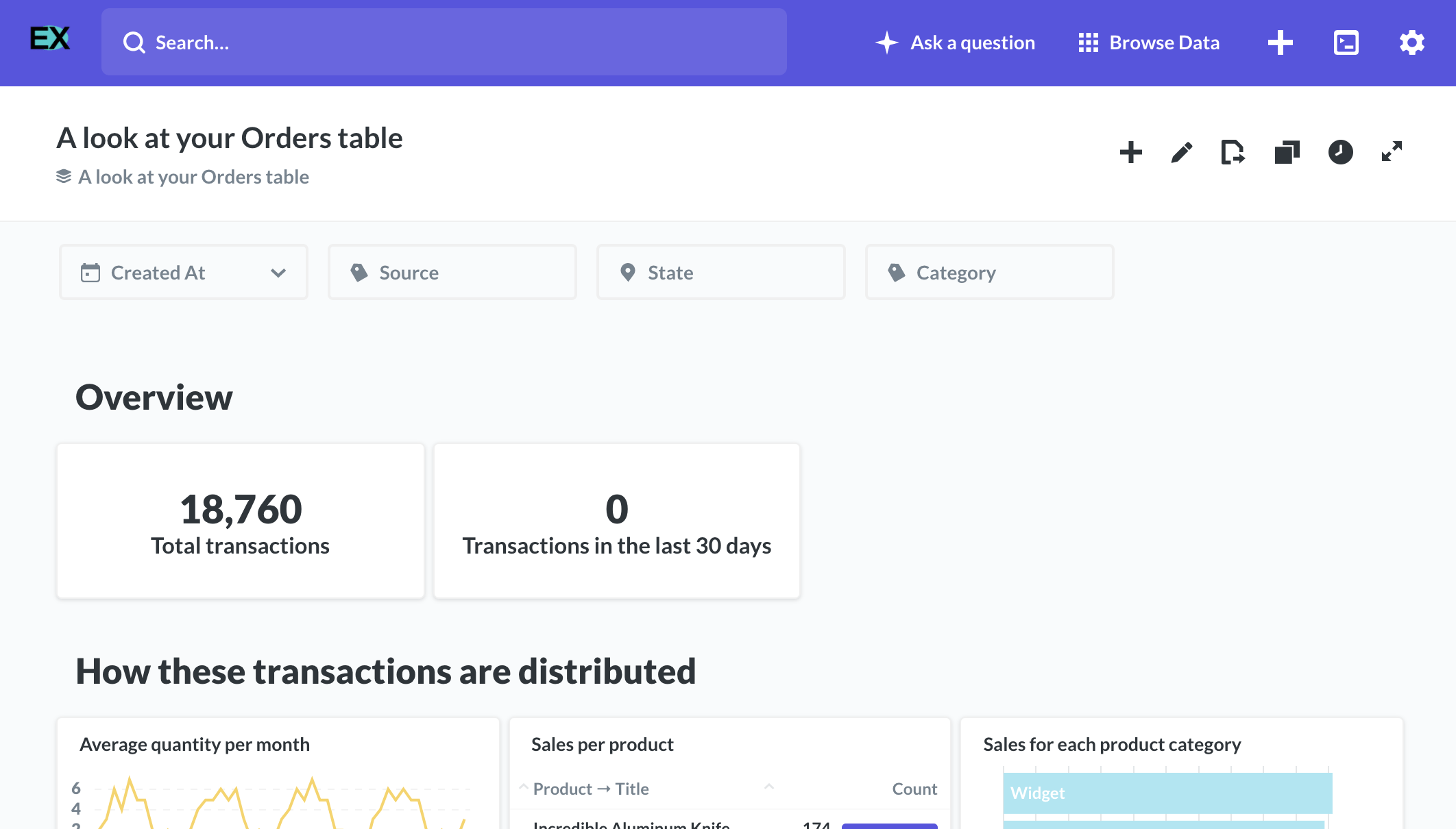The height and width of the screenshot is (829, 1456).
Task: Open the Source filter dropdown
Action: 452,271
